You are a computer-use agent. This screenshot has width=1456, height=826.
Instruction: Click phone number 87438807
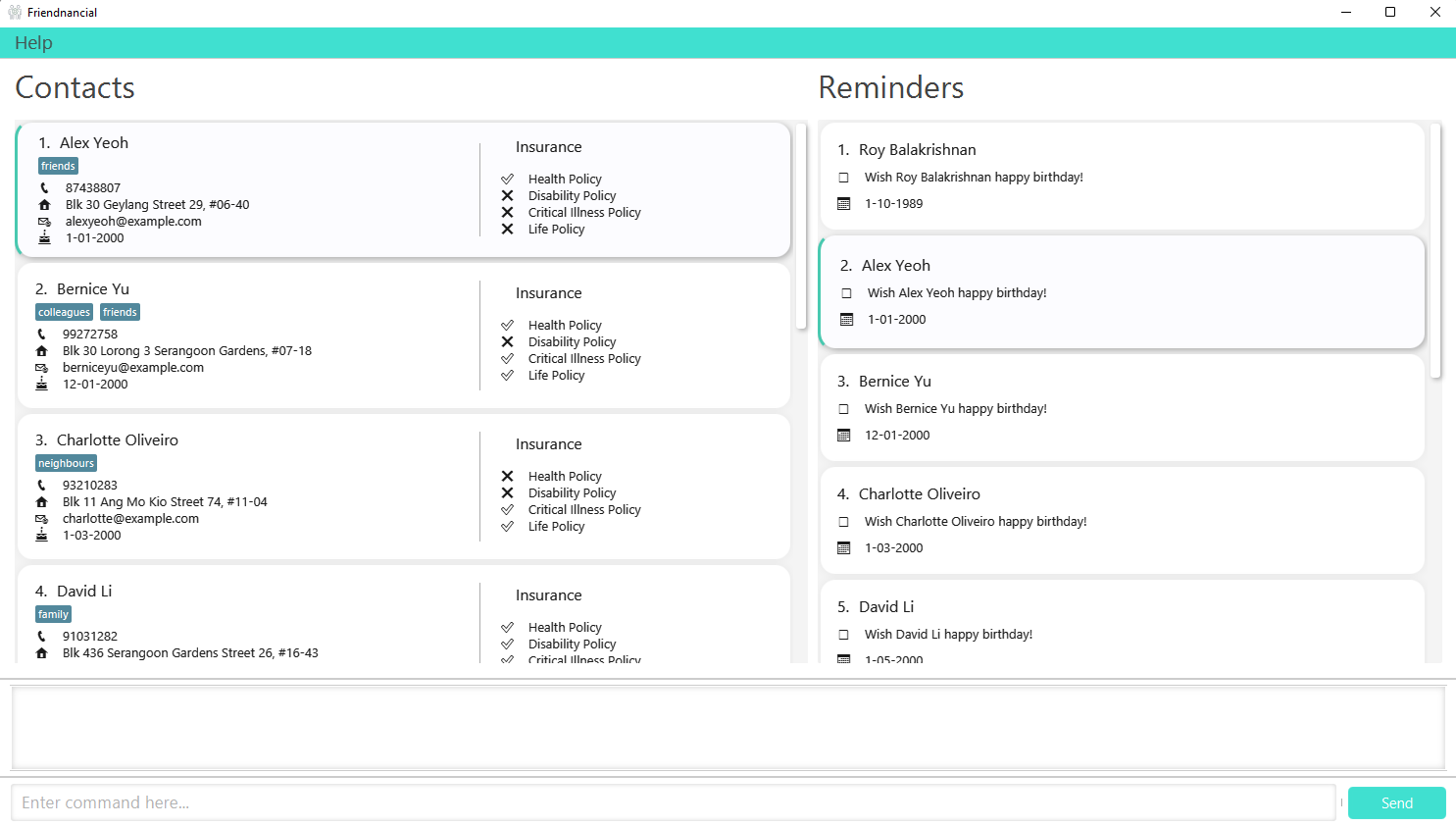[x=93, y=188]
